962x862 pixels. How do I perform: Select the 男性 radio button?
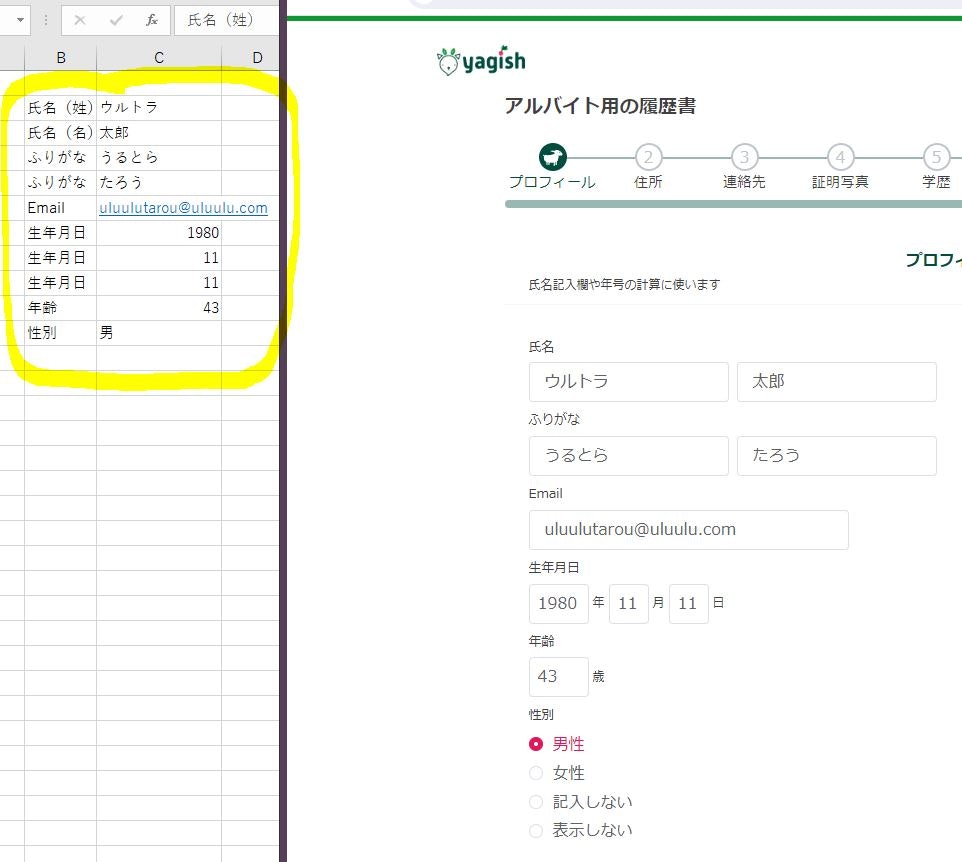pyautogui.click(x=536, y=744)
